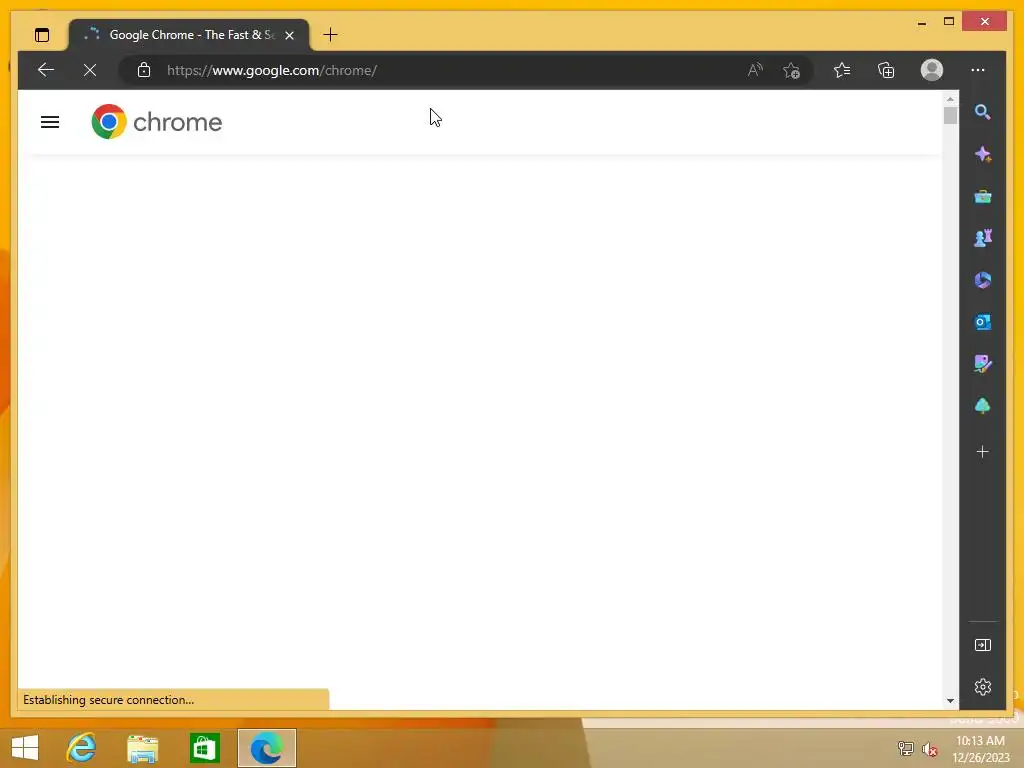Open sidebar settings gear
The height and width of the screenshot is (768, 1024).
tap(982, 687)
